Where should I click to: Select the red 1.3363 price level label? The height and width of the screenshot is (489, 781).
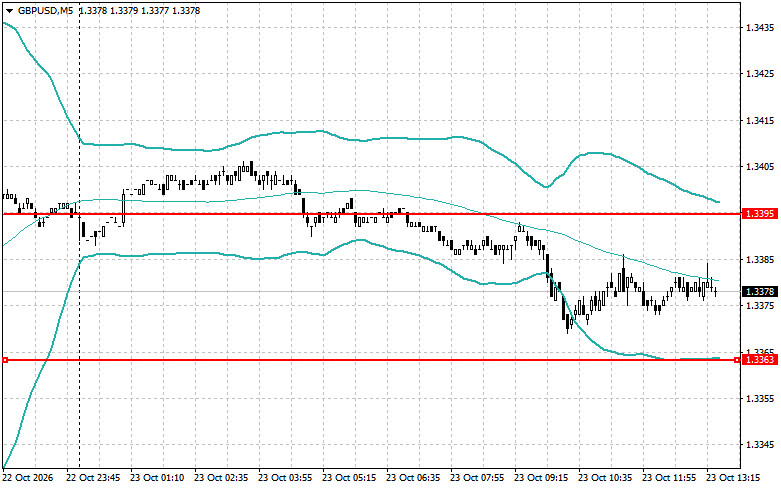click(760, 360)
